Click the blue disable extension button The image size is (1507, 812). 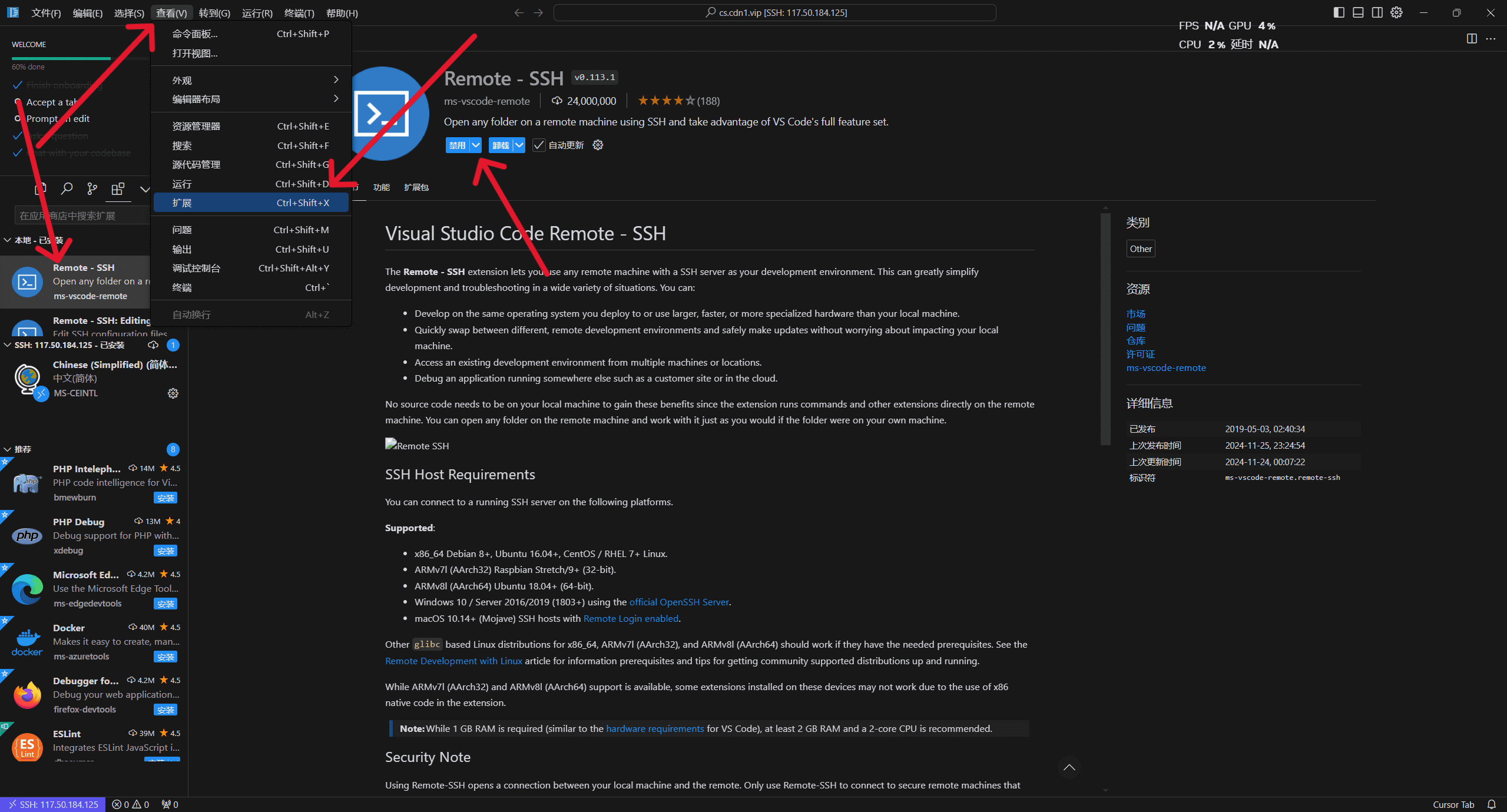[x=457, y=145]
